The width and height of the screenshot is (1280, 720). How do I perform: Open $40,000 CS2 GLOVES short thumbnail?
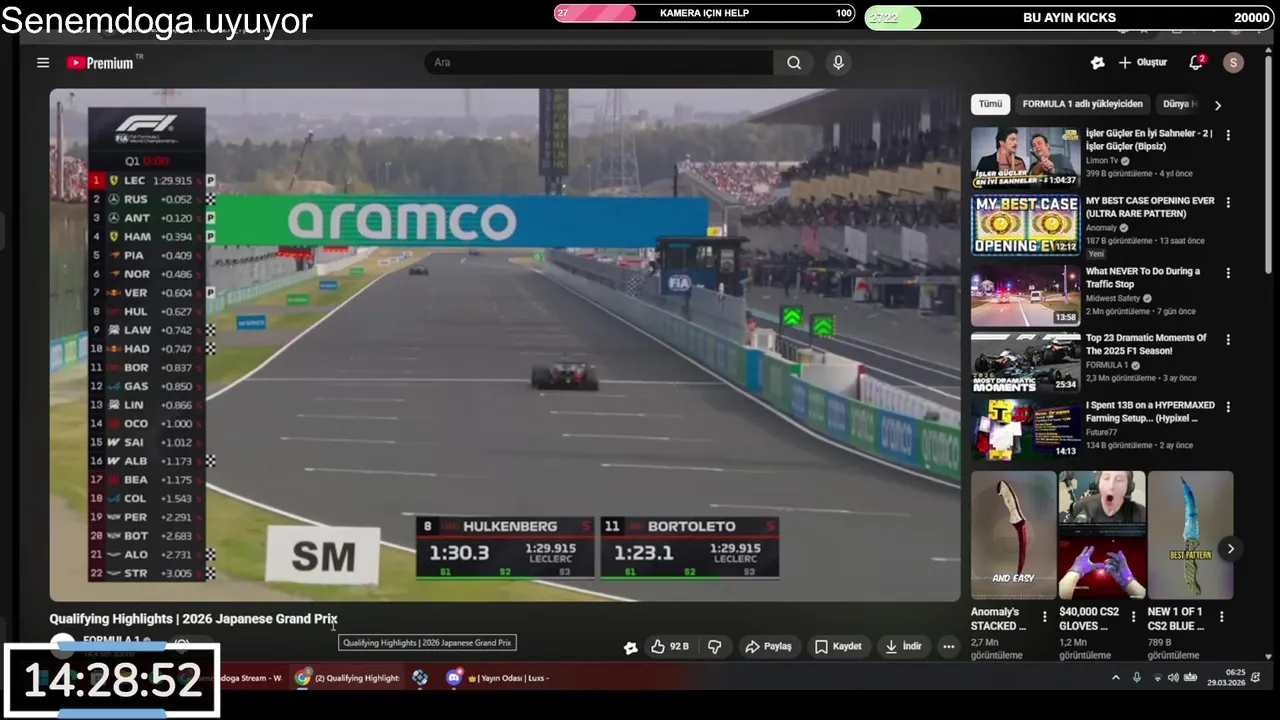(1102, 535)
